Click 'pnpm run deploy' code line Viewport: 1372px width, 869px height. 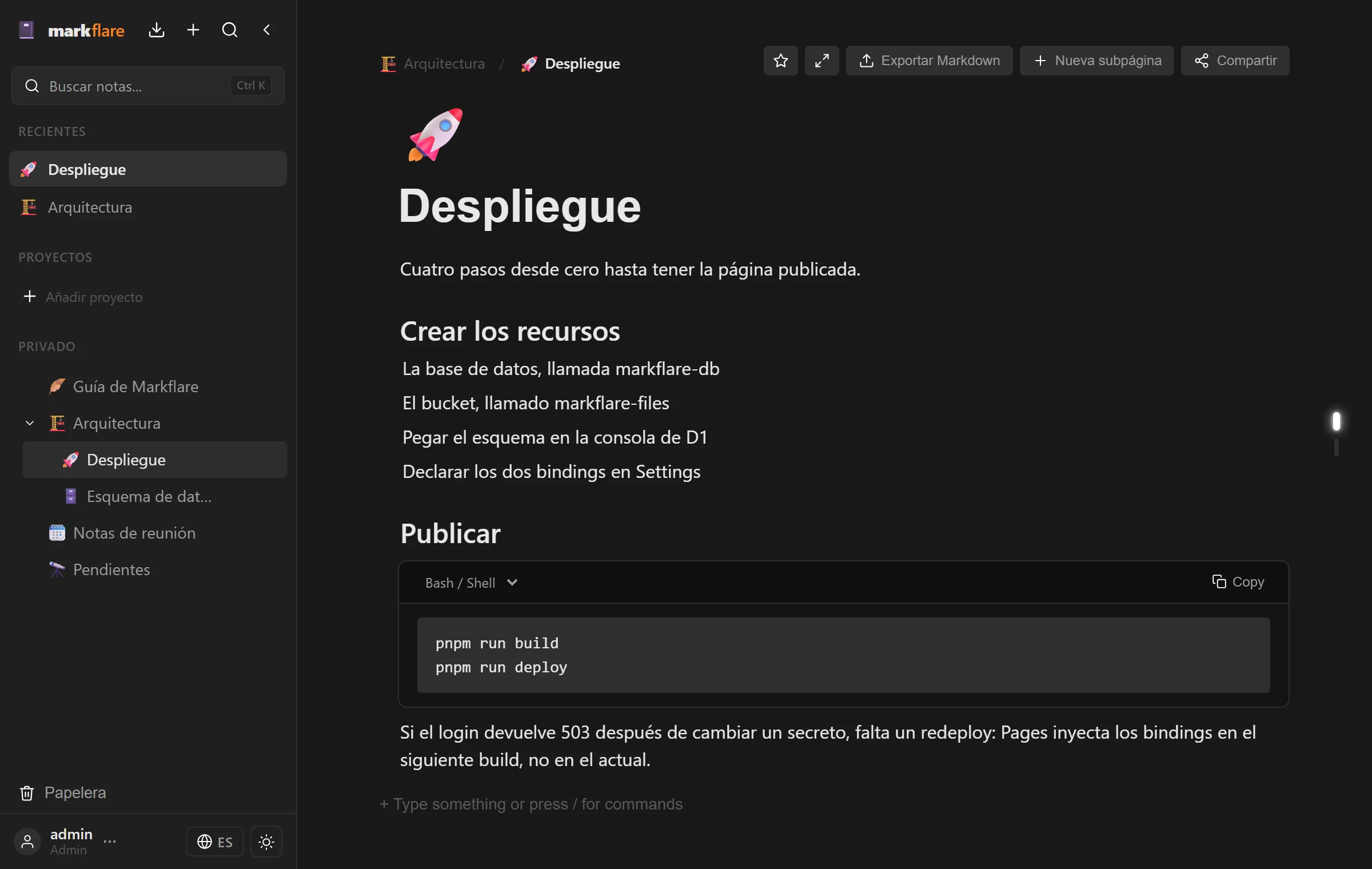point(501,667)
